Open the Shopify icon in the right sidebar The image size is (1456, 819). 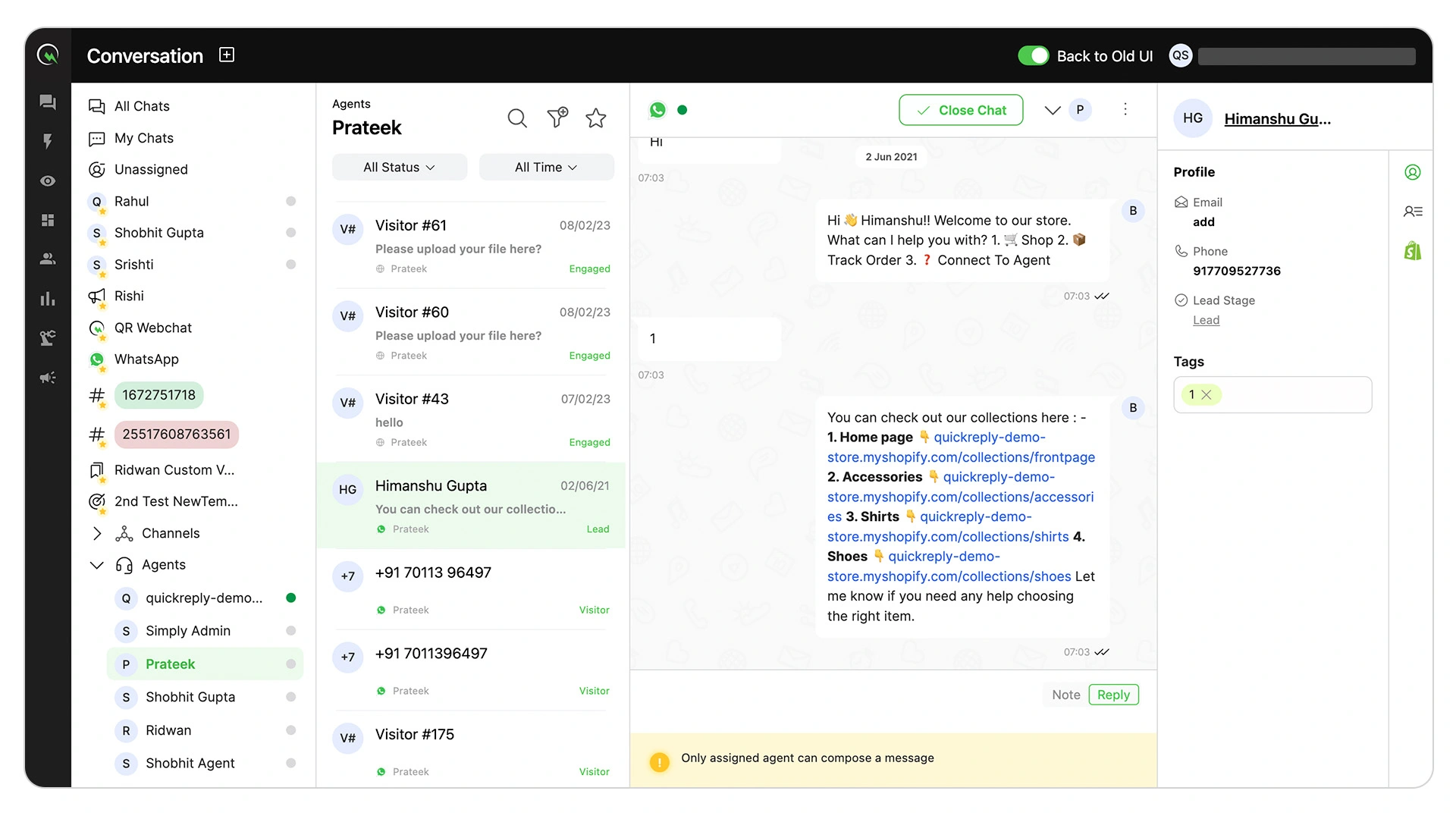coord(1412,251)
